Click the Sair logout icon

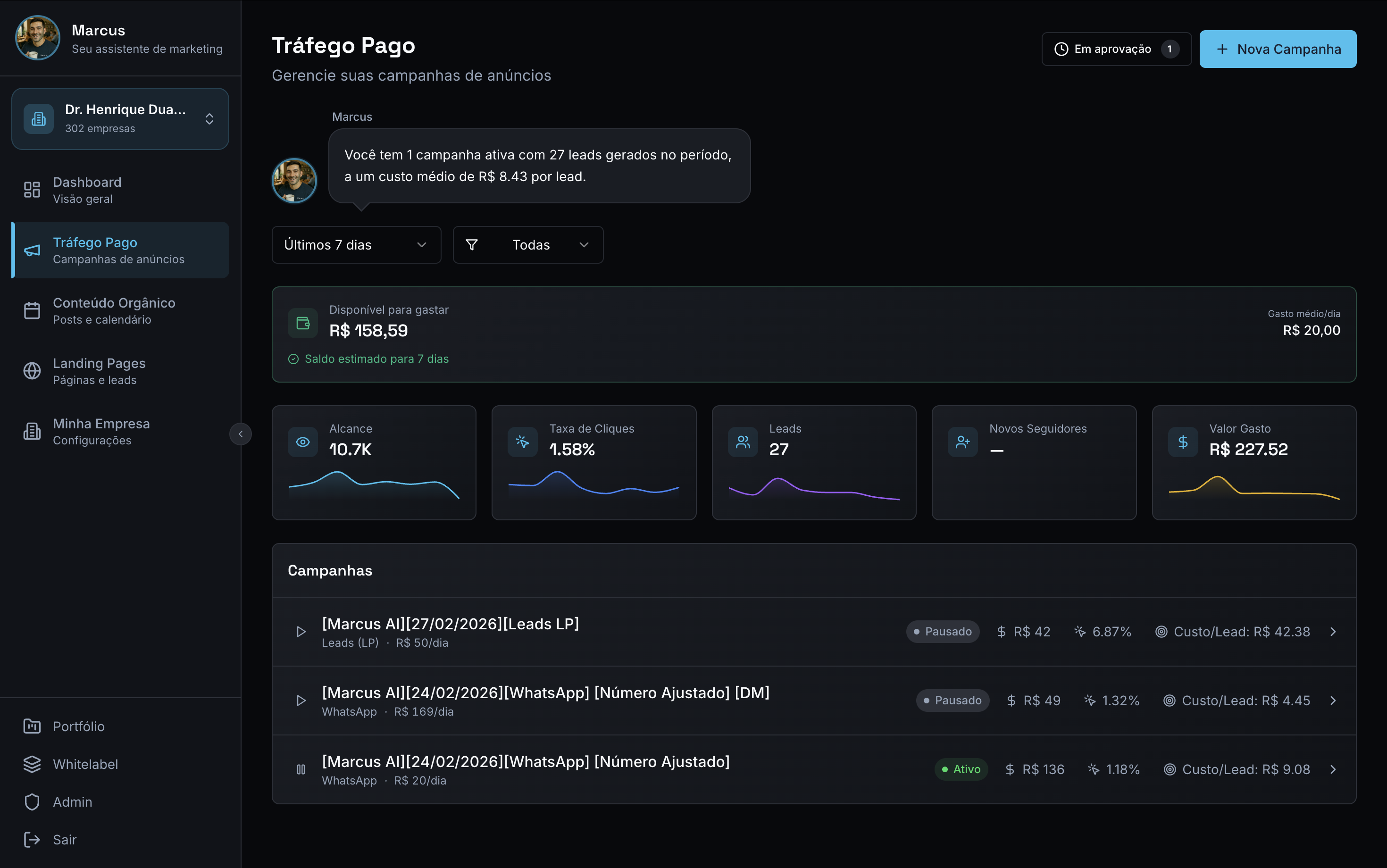[x=32, y=839]
